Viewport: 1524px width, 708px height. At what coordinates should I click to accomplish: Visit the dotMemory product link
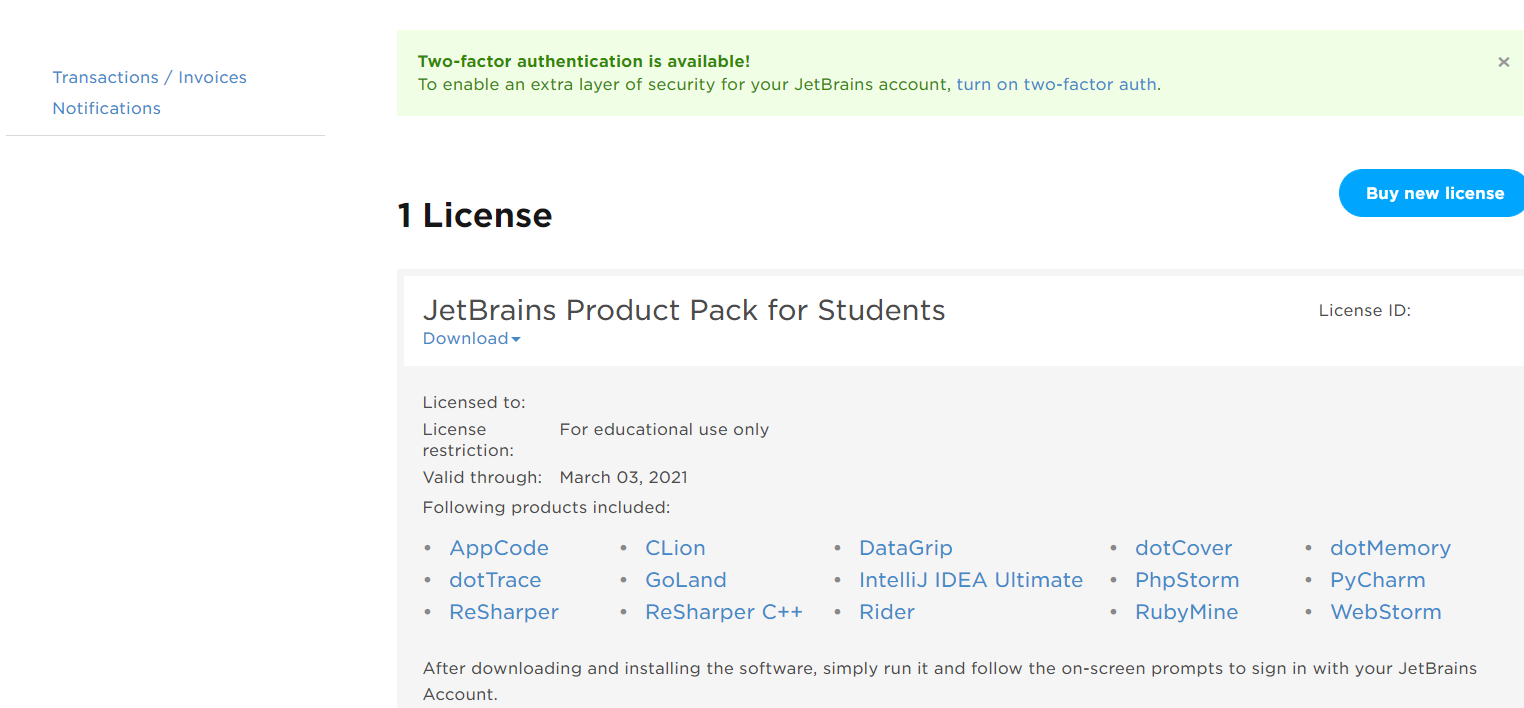point(1389,548)
